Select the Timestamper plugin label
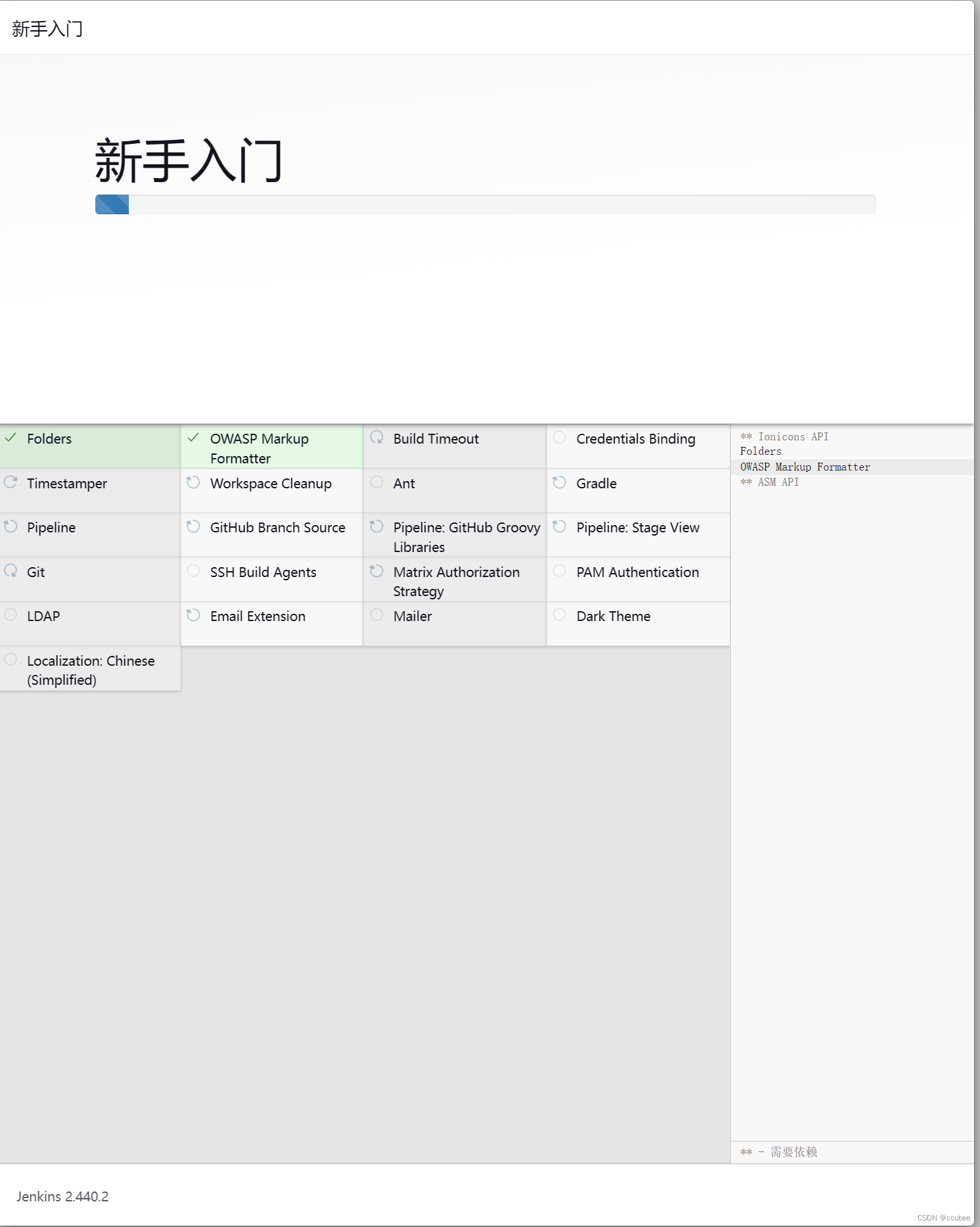The width and height of the screenshot is (980, 1227). point(67,484)
